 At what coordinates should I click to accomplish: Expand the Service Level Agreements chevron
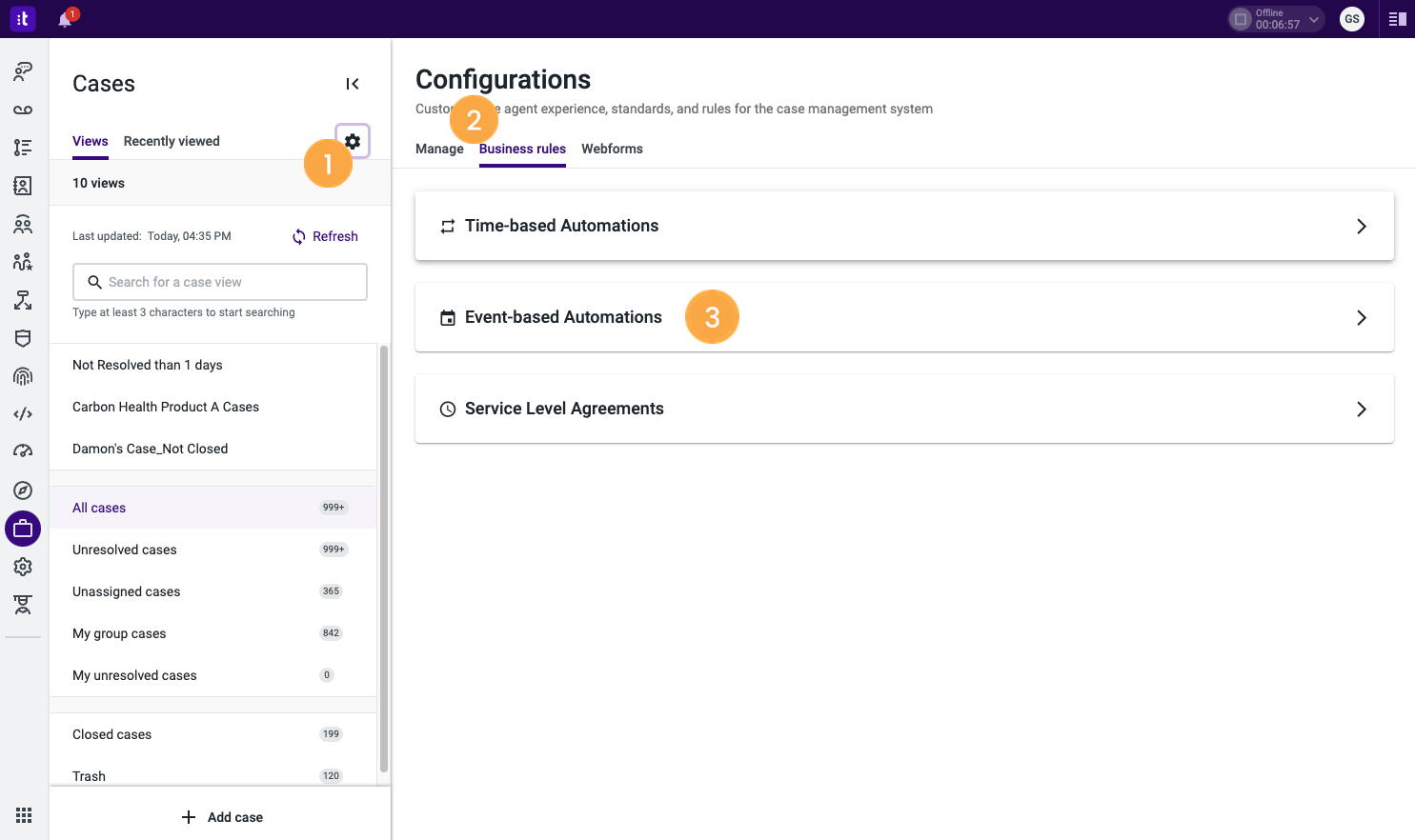point(1362,409)
